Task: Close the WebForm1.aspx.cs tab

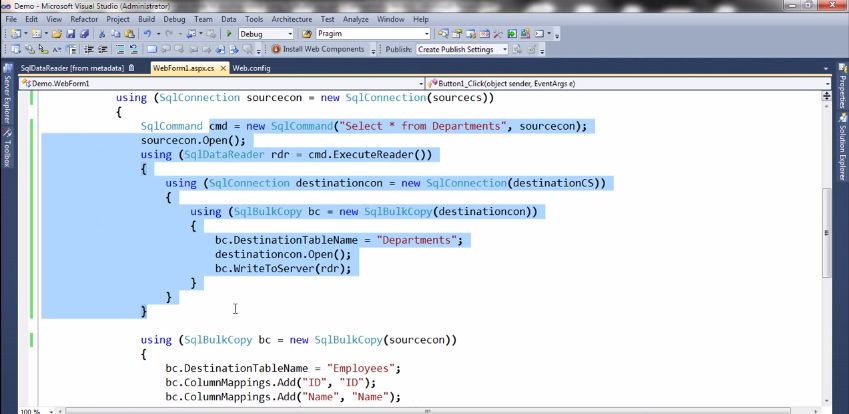Action: pyautogui.click(x=223, y=69)
